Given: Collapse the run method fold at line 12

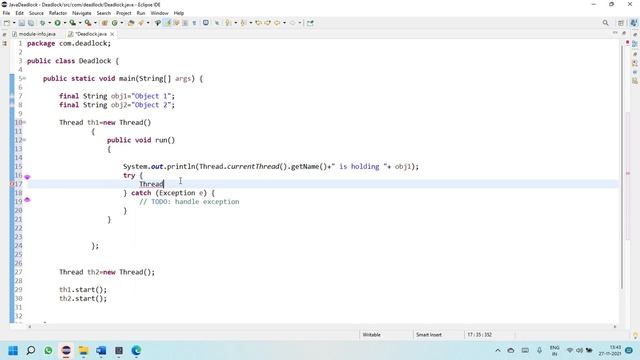Looking at the screenshot, I should click(25, 140).
